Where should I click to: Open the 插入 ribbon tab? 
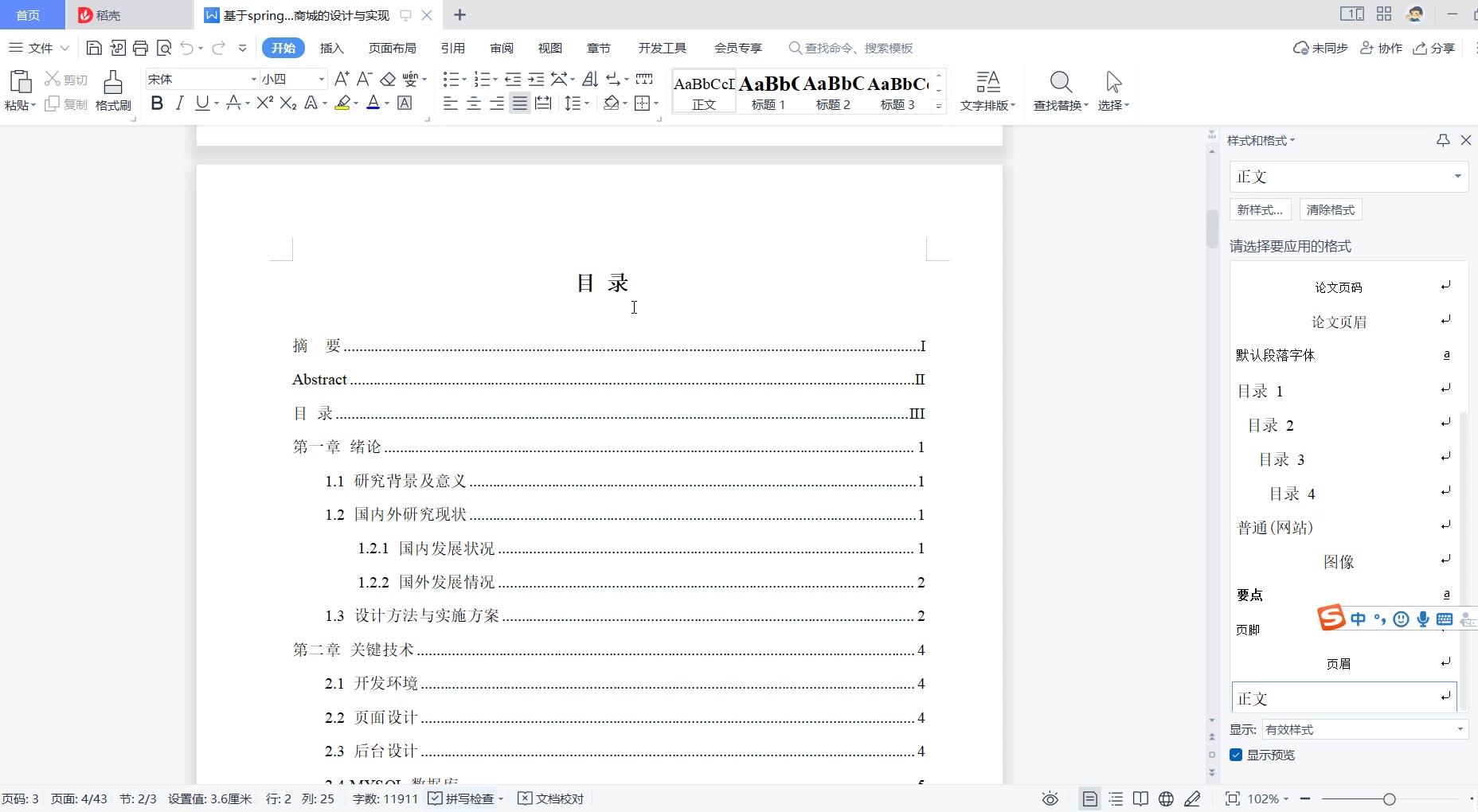(331, 49)
